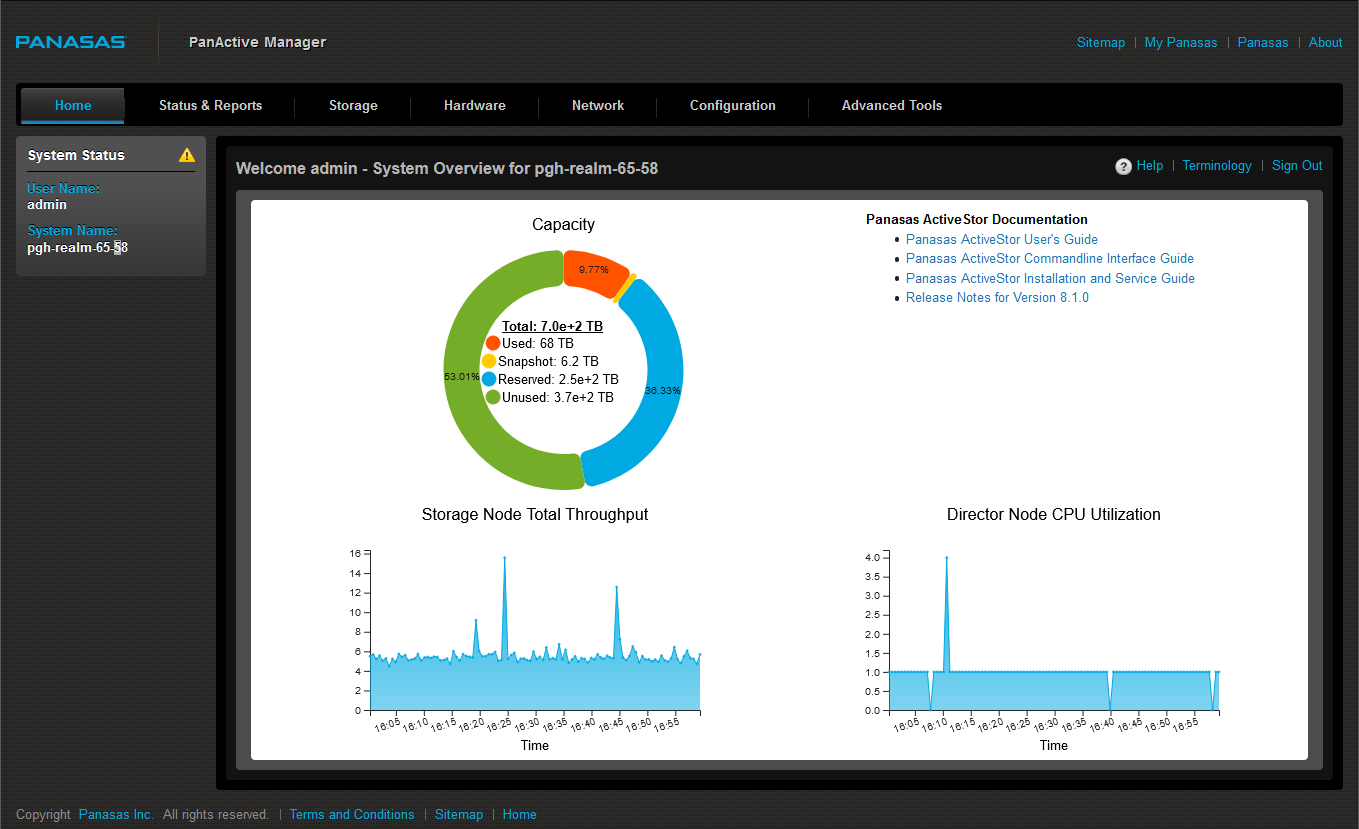This screenshot has width=1359, height=829.
Task: Click the Capacity chart title
Action: click(x=563, y=225)
